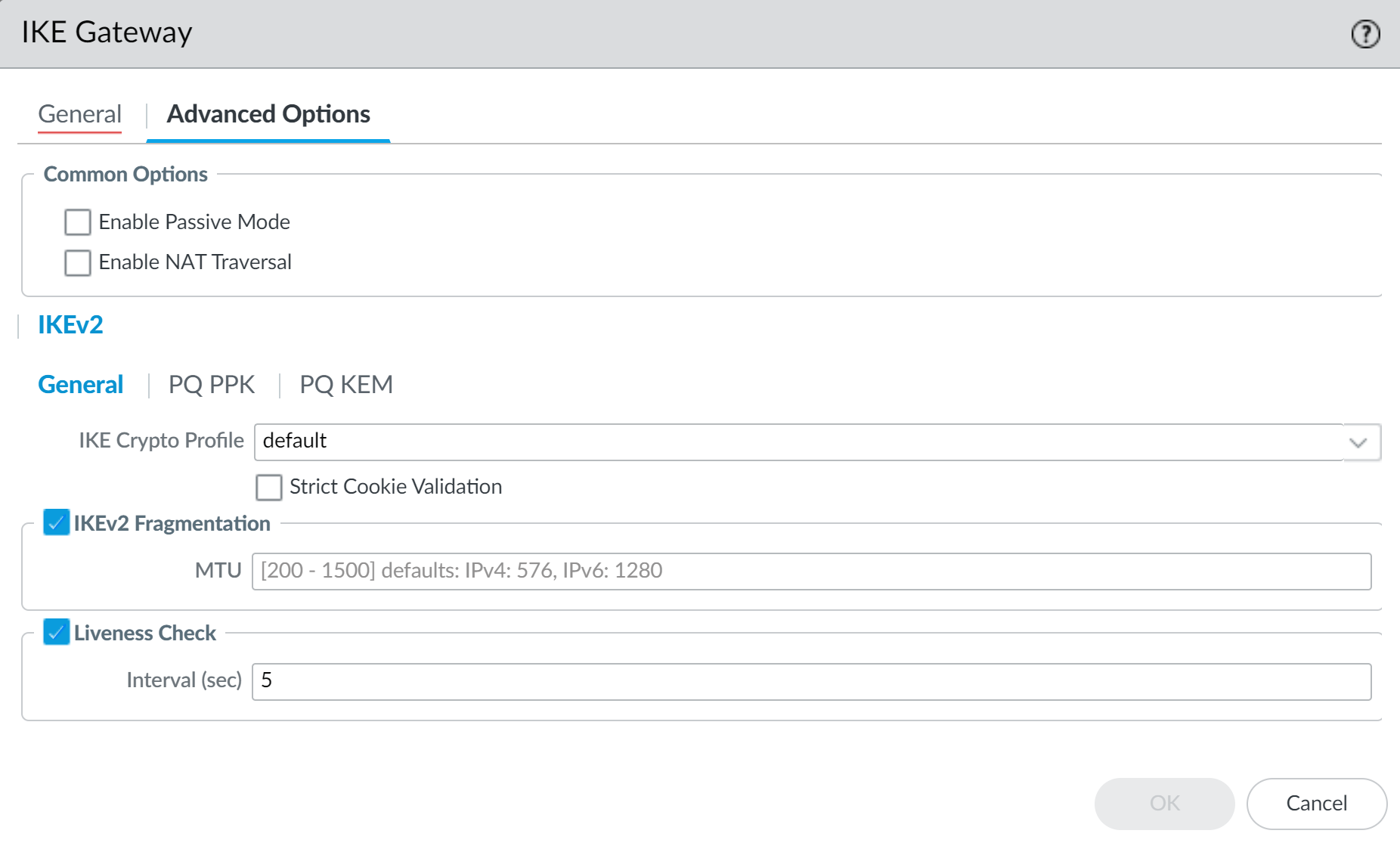Focus the MTU input field

point(811,571)
